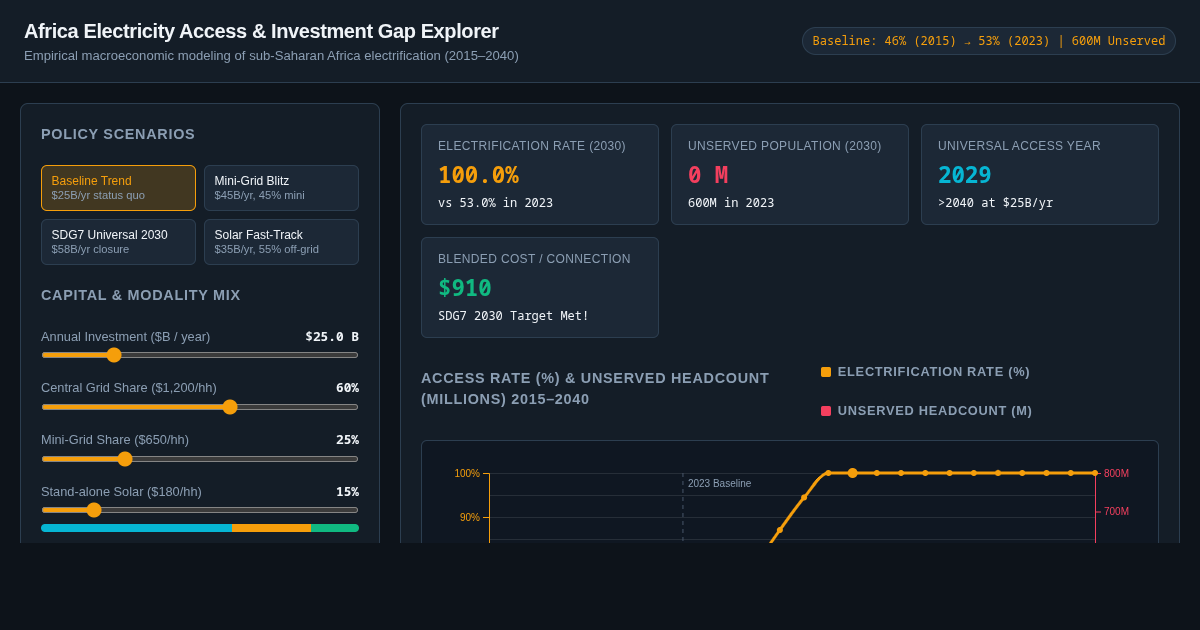This screenshot has height=630, width=1200.
Task: Click the 'SDG7 2030 Target Met!' message
Action: pos(513,316)
